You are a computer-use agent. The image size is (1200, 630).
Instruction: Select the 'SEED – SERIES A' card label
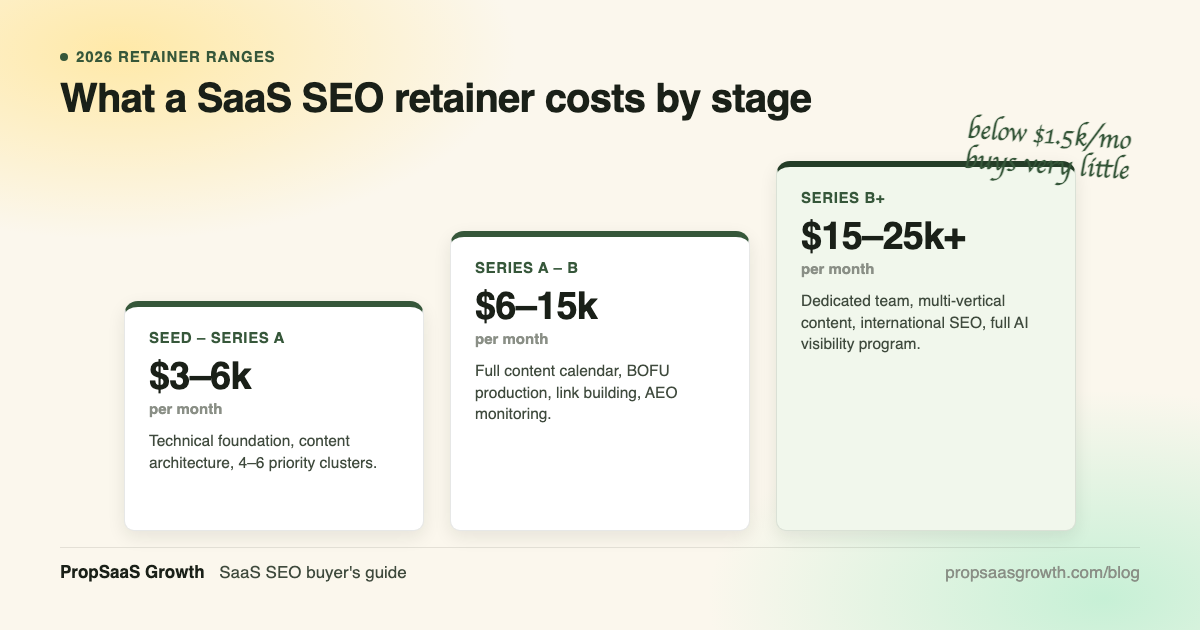pyautogui.click(x=217, y=338)
